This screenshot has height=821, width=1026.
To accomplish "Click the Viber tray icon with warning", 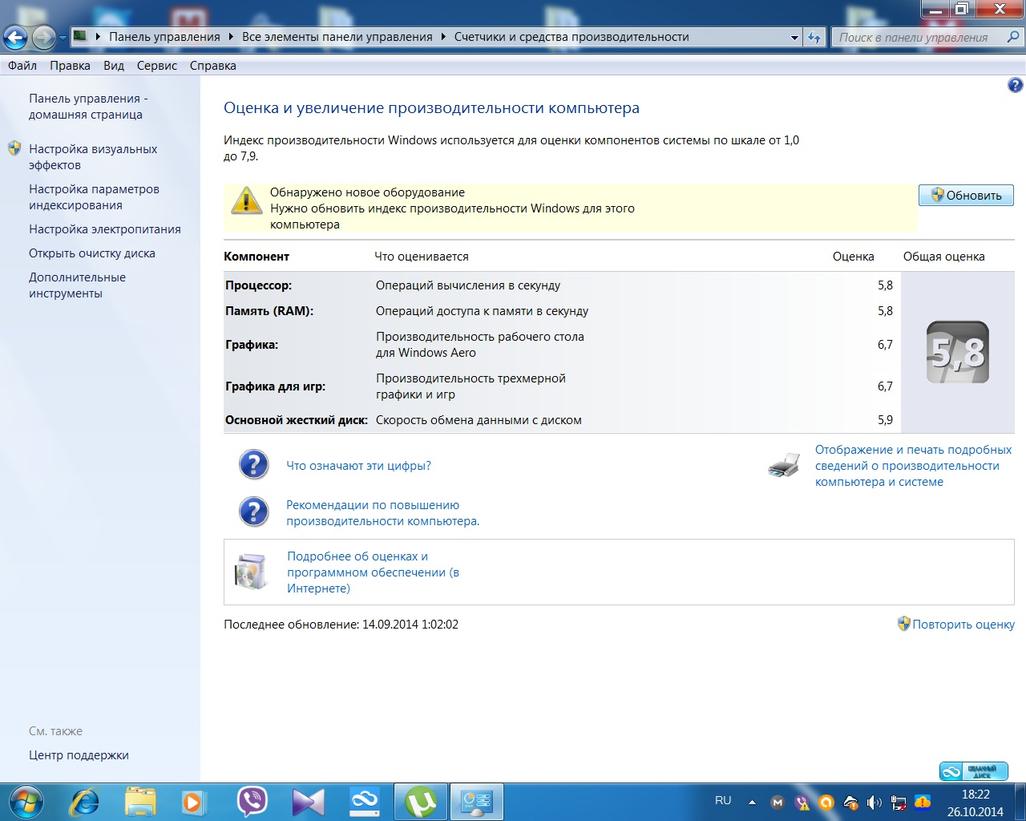I will point(802,802).
